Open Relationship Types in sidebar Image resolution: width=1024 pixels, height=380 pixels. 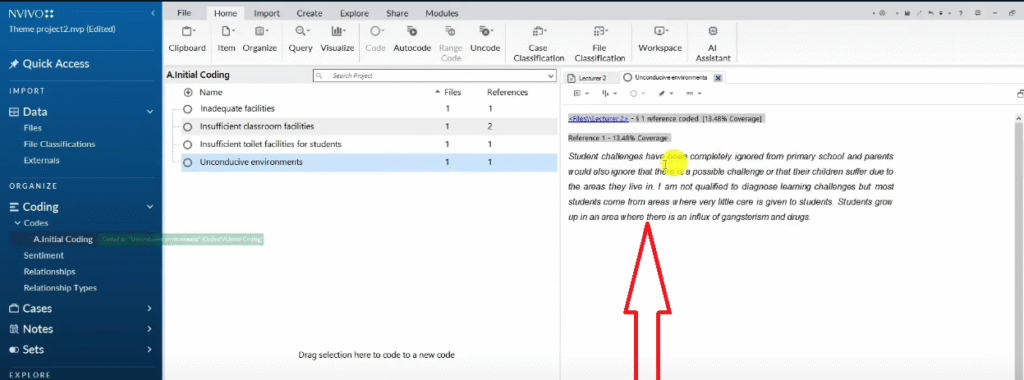click(x=60, y=288)
